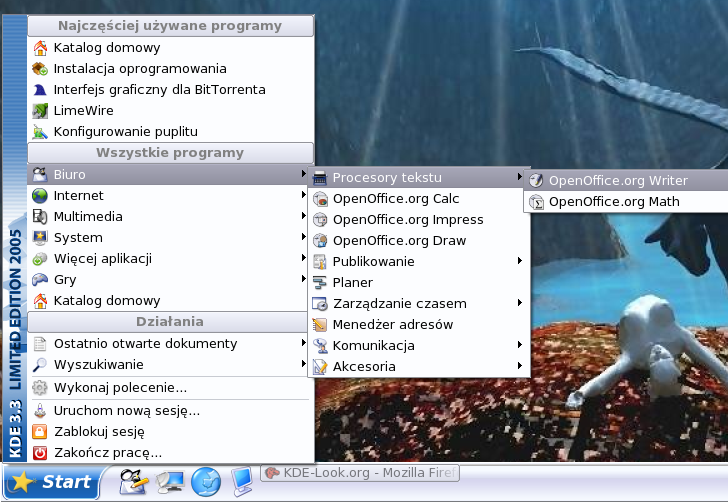Click the Akcesoria icon
Viewport: 728px width, 502px height.
[320, 366]
